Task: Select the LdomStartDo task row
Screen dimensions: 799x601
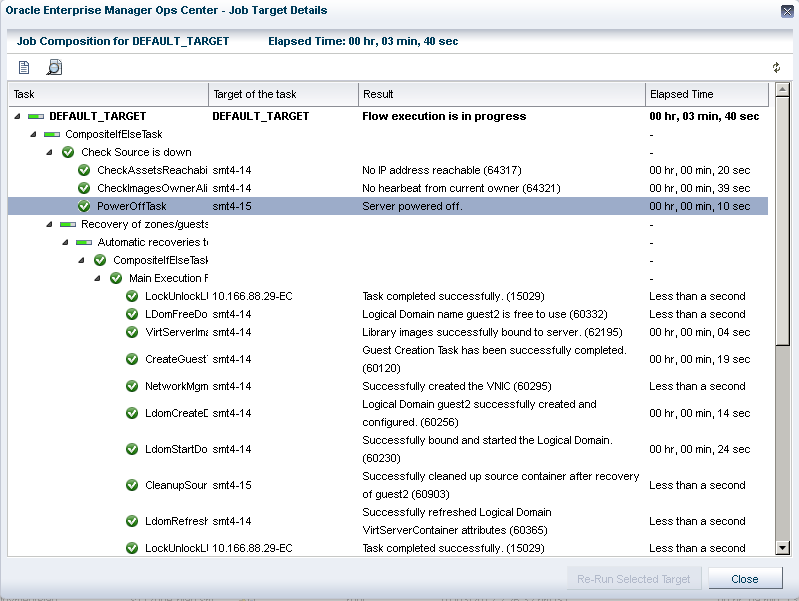Action: coord(388,449)
